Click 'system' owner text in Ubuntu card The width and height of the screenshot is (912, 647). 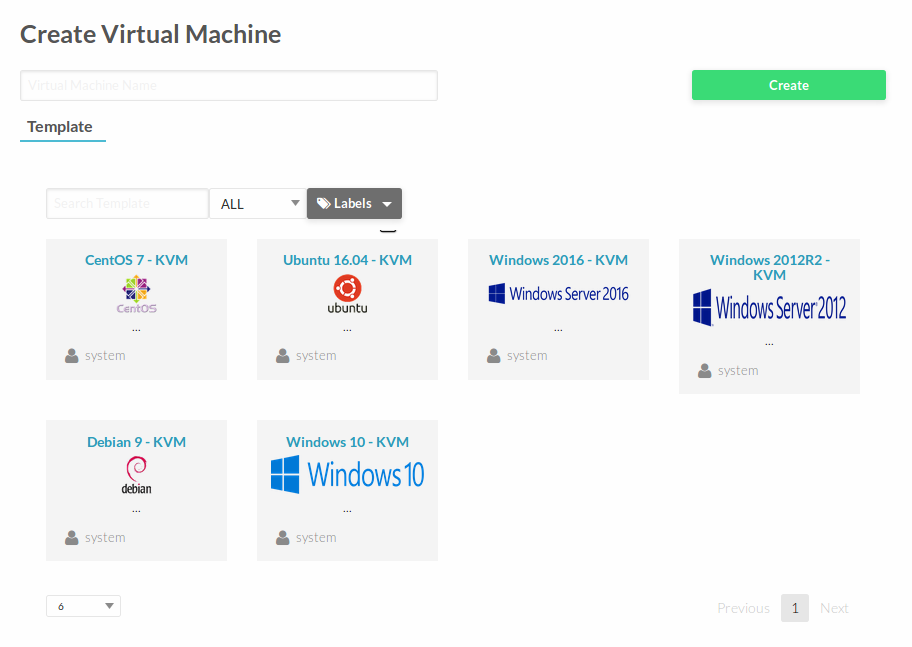click(316, 356)
